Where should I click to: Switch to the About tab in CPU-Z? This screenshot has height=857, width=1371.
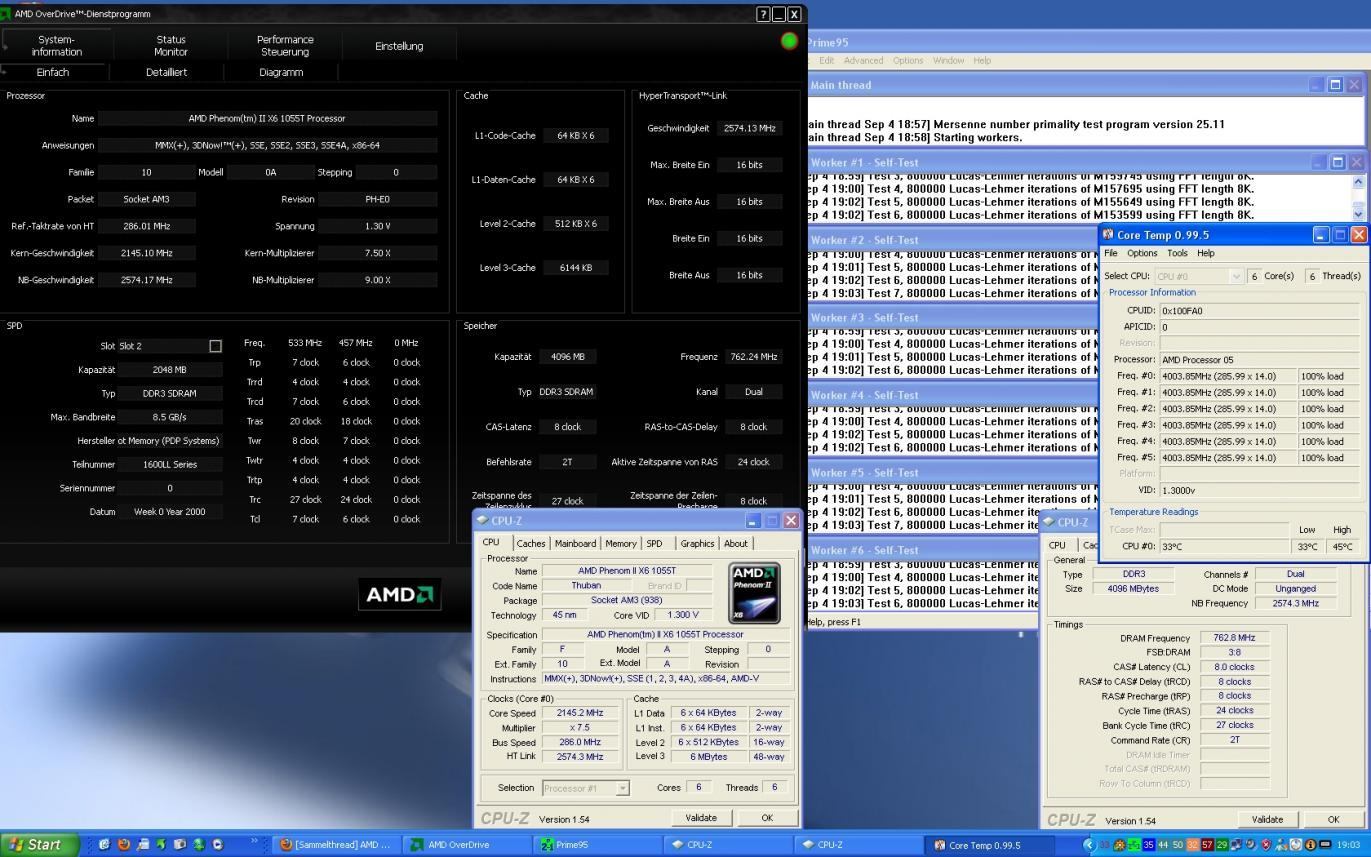736,544
